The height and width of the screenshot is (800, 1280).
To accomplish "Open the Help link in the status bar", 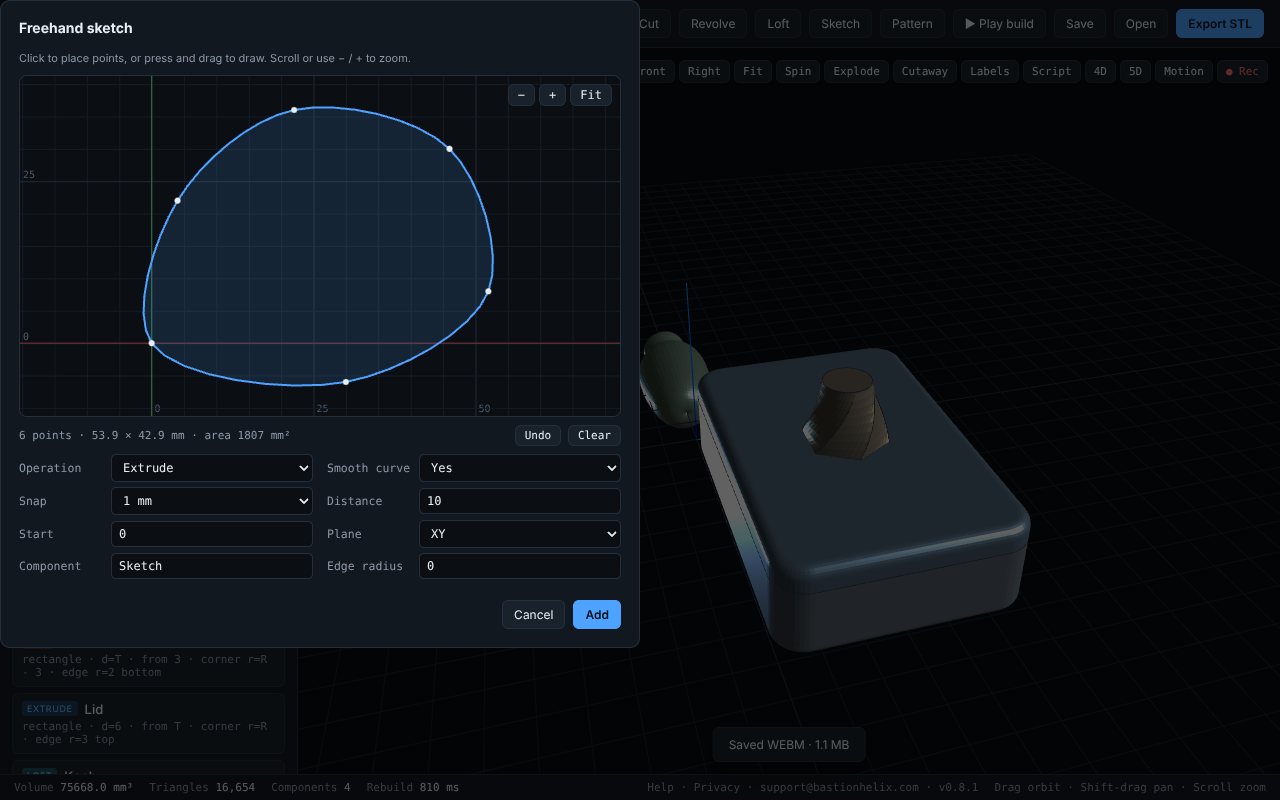I will pos(660,787).
